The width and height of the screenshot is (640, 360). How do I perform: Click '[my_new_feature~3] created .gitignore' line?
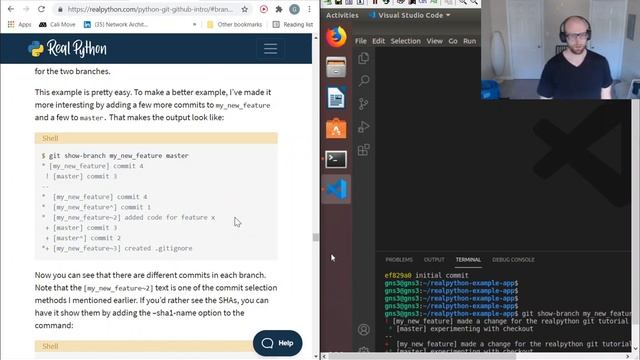tap(122, 248)
